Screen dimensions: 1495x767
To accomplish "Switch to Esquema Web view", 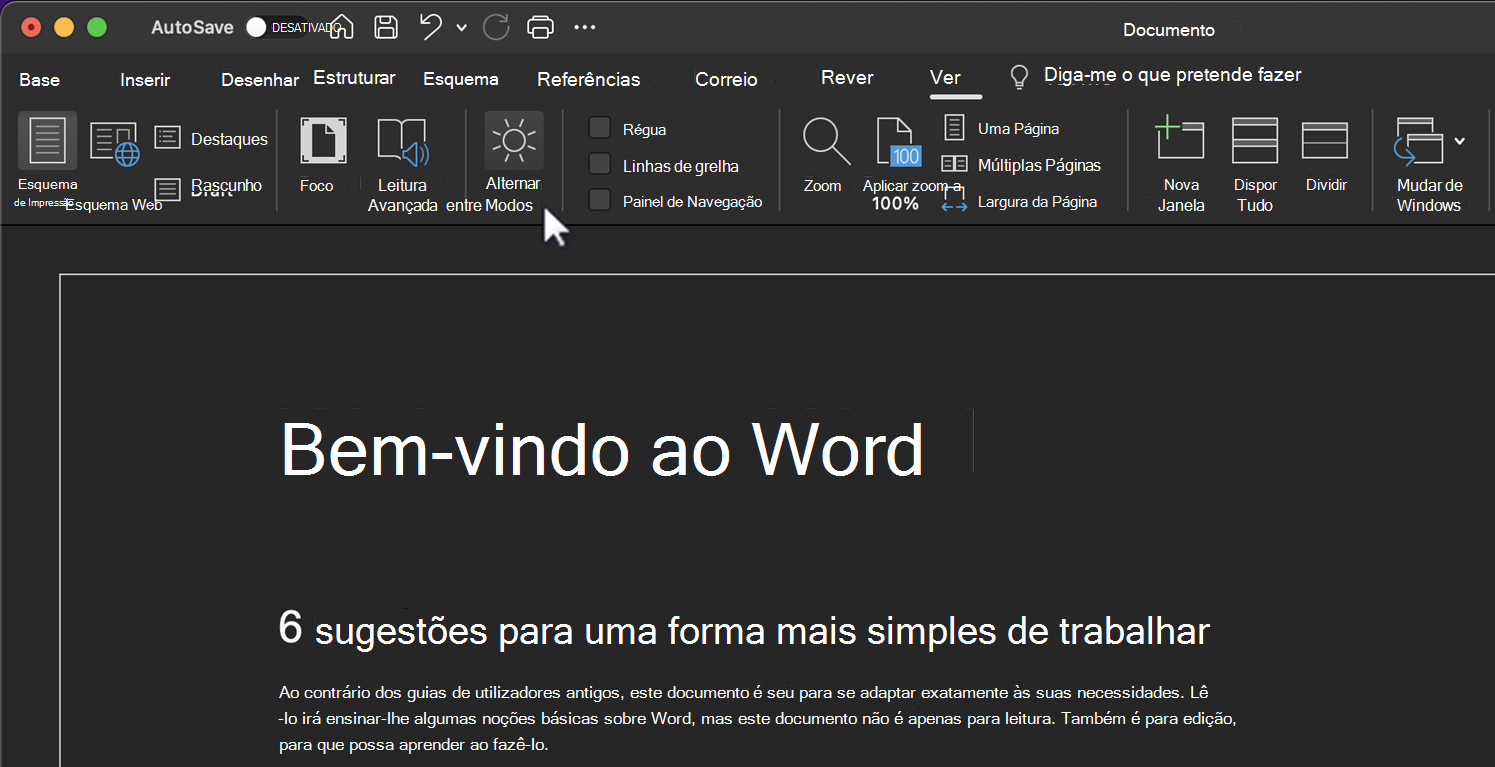I will click(x=114, y=143).
